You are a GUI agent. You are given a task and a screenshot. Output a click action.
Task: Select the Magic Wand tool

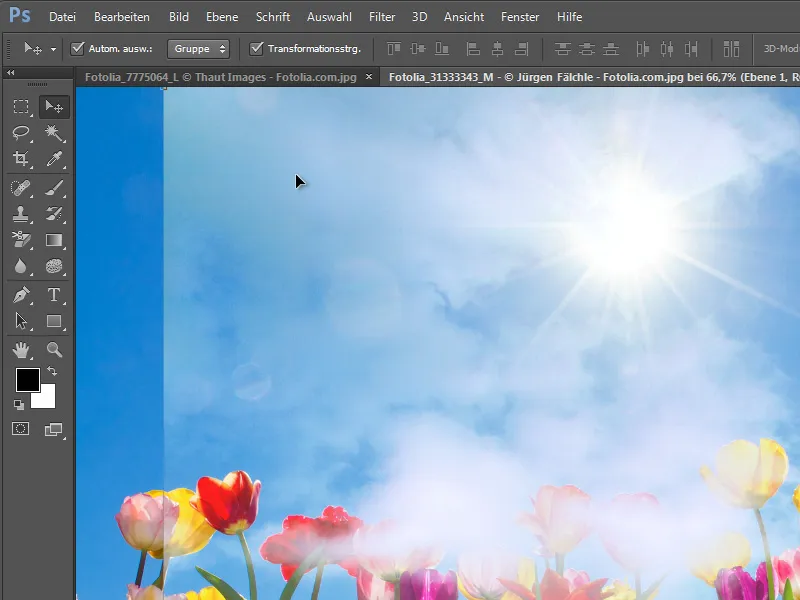coord(54,133)
